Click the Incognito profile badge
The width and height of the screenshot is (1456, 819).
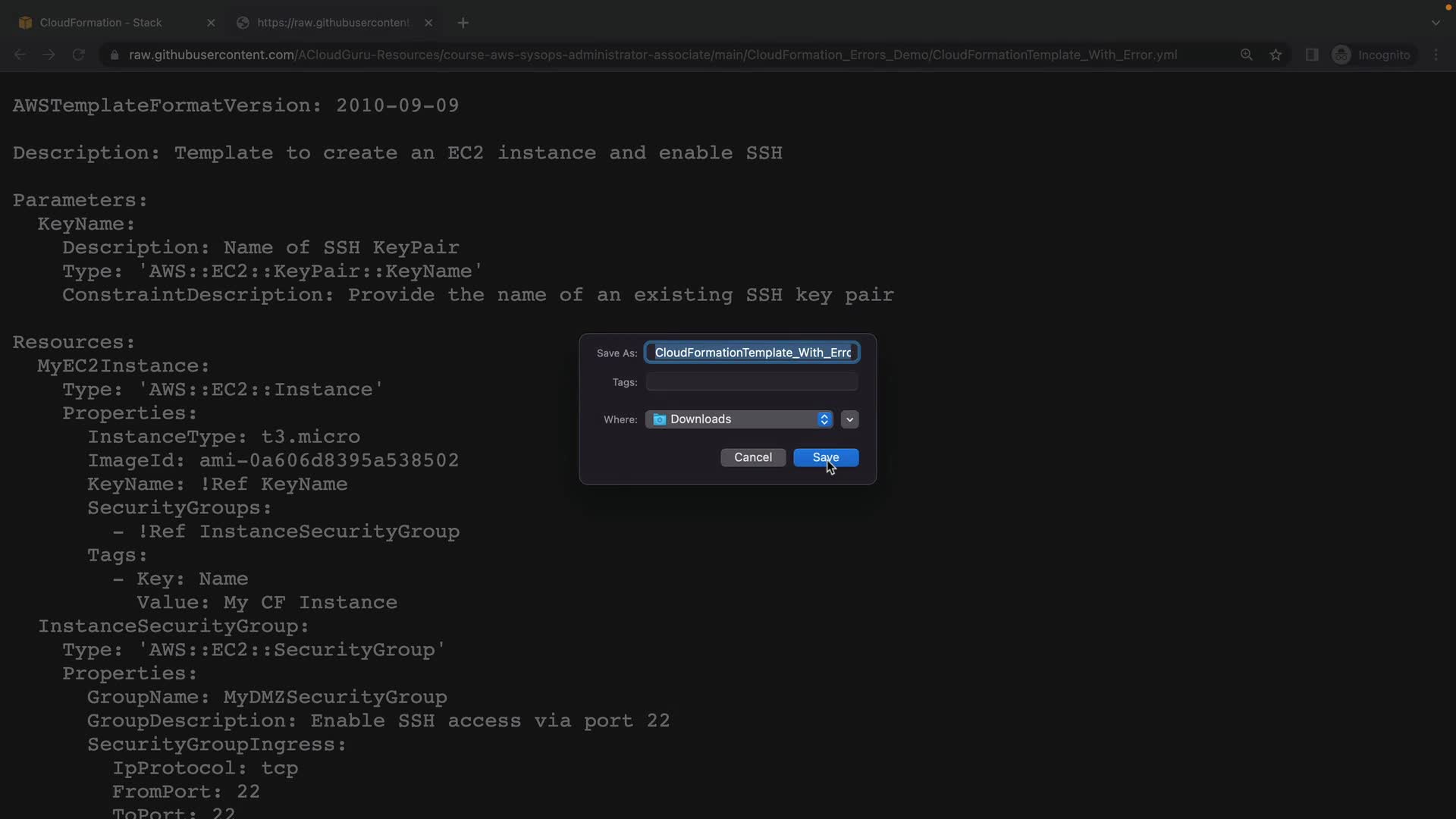click(1372, 55)
